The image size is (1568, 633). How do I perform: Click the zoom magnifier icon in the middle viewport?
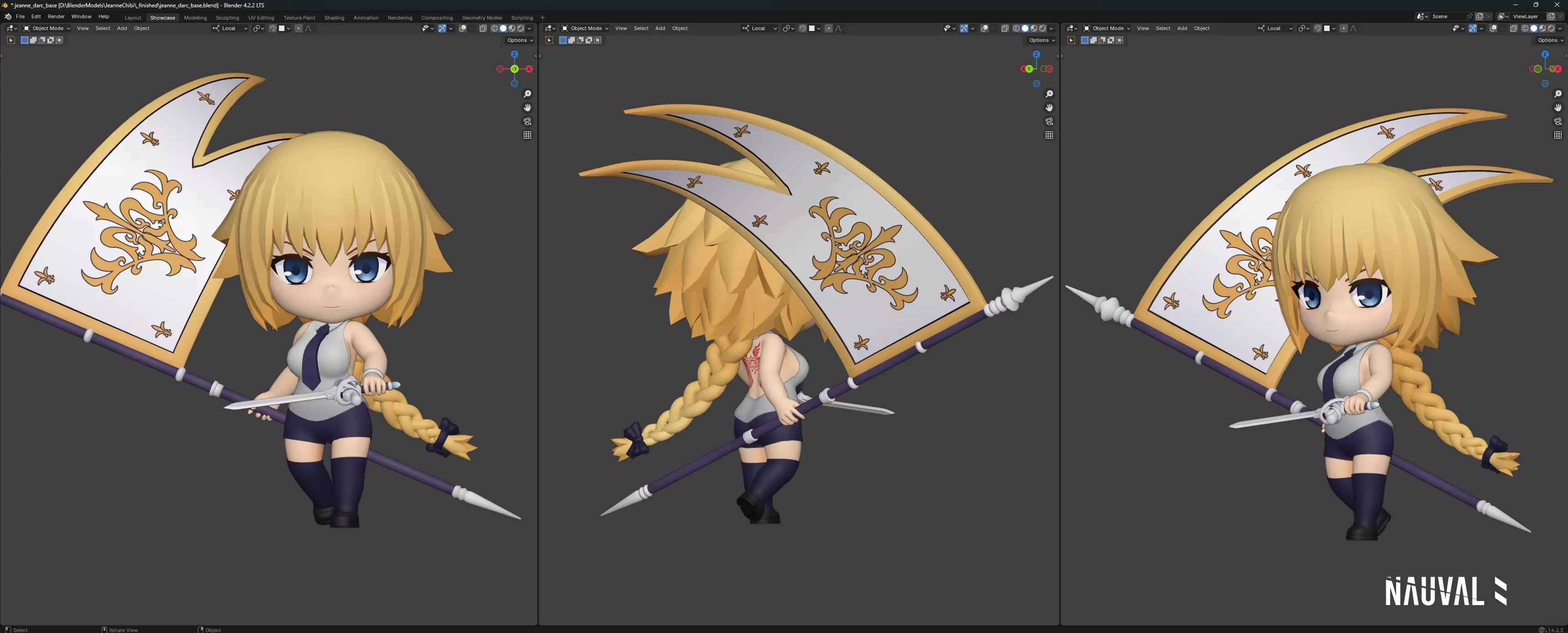click(x=1049, y=94)
